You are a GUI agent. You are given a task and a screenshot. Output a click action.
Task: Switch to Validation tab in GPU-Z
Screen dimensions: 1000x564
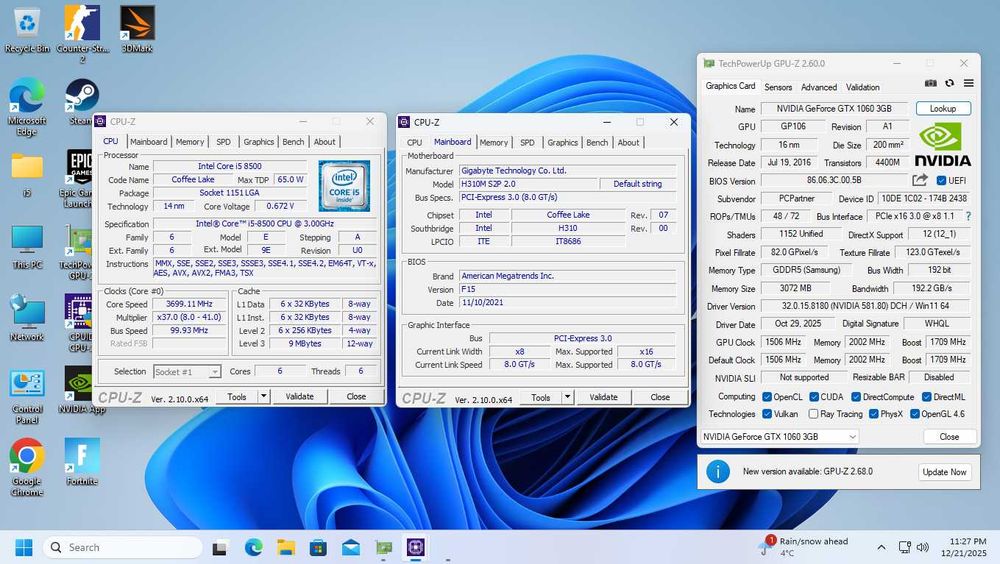point(862,87)
